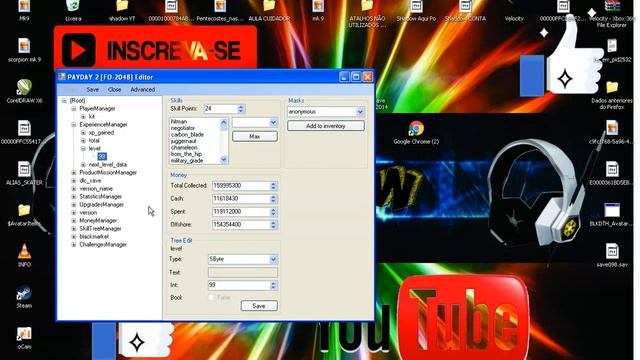Expand the ProductMissionManager node
640x360 pixels.
[74, 173]
